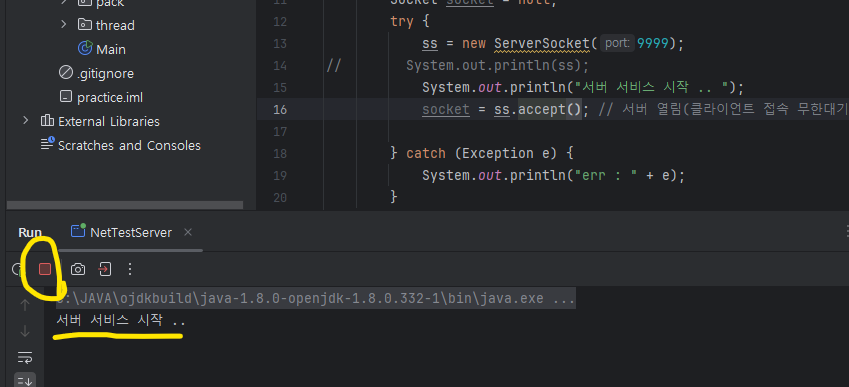Click the 'catch' keyword on line 18
Viewport: 849px width, 387px height.
click(x=426, y=154)
